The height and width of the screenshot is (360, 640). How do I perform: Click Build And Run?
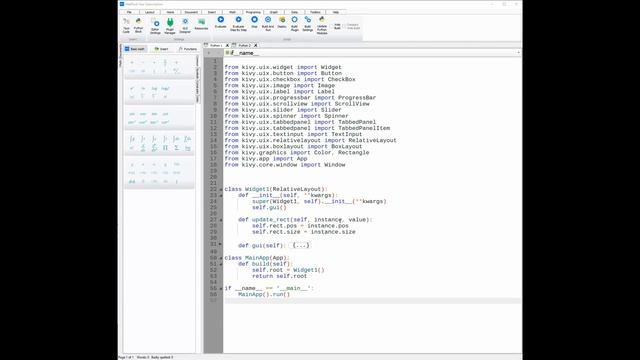point(268,24)
